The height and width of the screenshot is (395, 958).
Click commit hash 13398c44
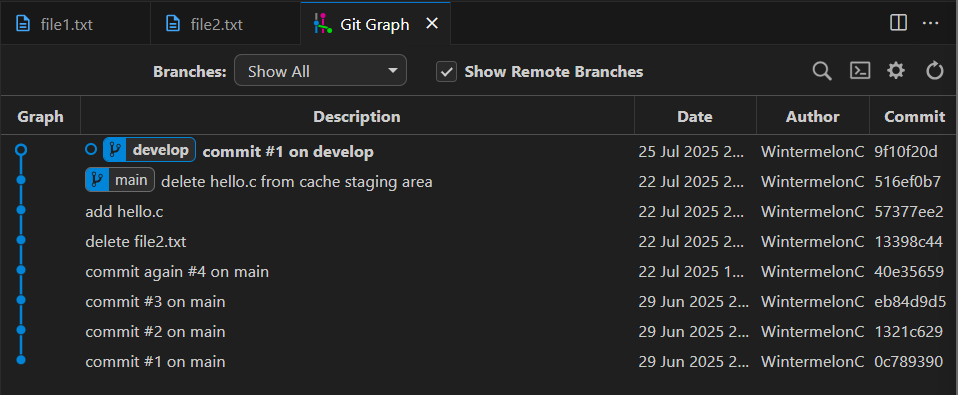pyautogui.click(x=908, y=242)
